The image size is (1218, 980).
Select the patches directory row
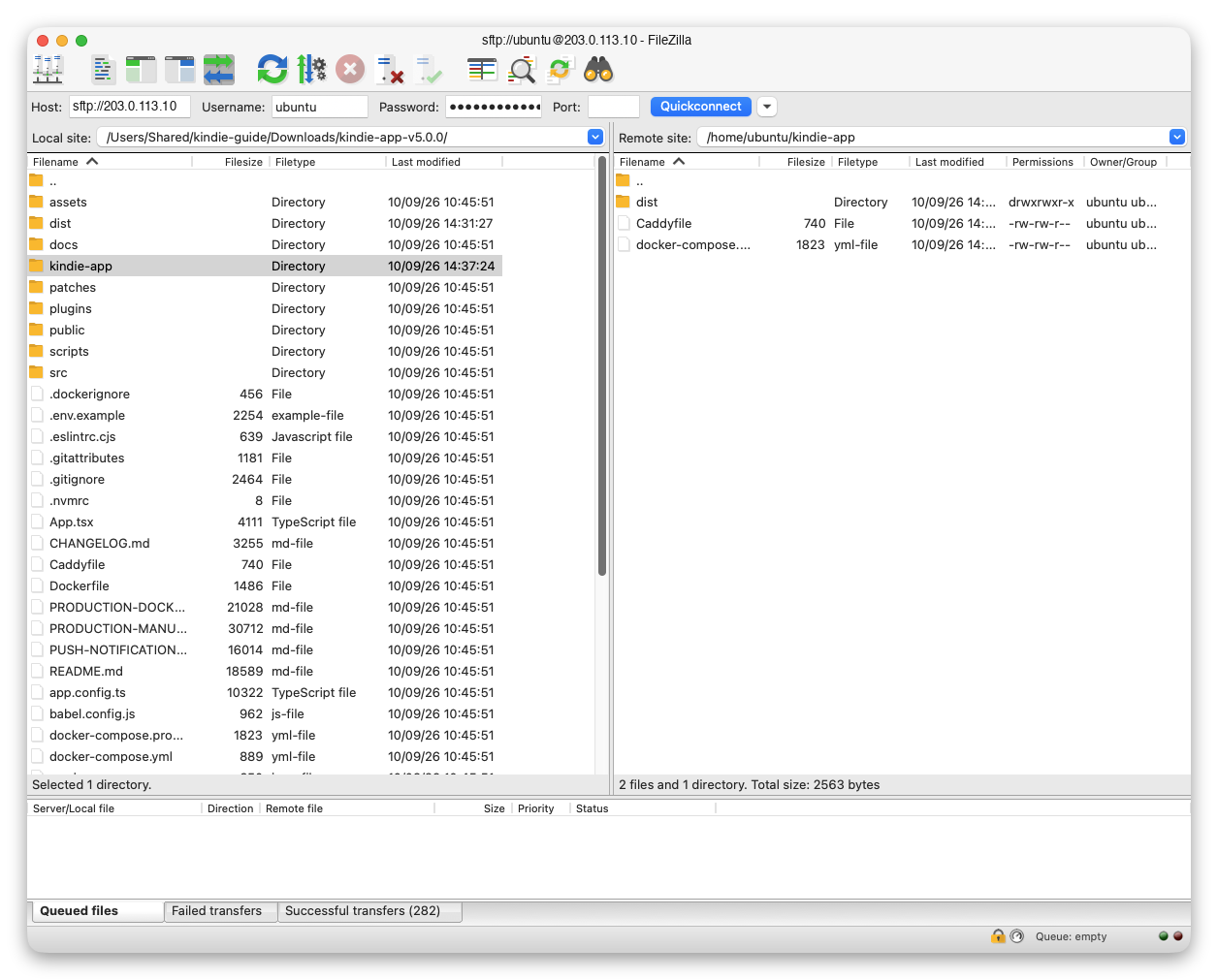[x=265, y=287]
